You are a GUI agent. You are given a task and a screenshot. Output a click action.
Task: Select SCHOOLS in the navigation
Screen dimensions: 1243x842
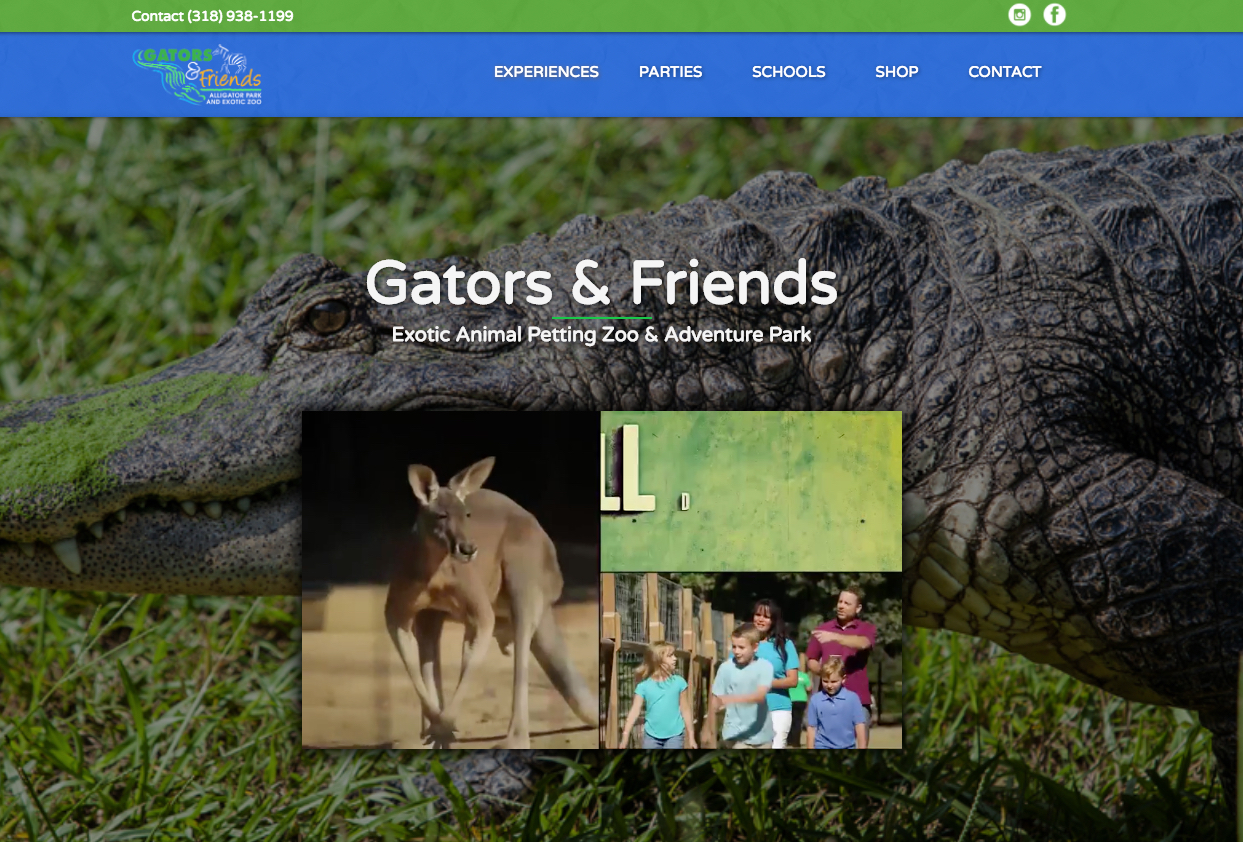click(x=789, y=72)
